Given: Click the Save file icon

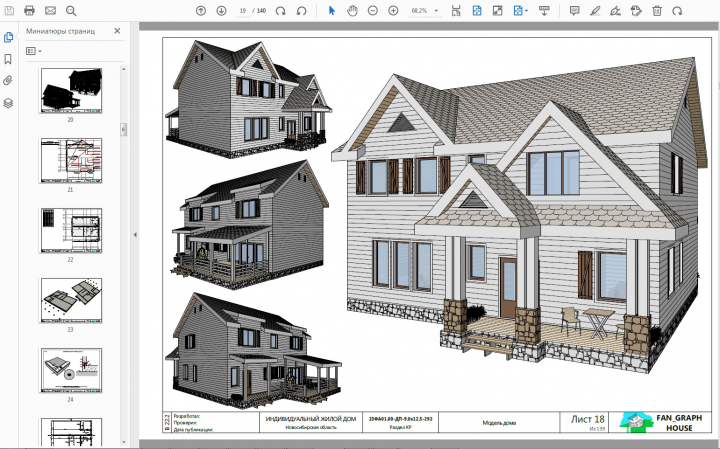Looking at the screenshot, I should (x=9, y=10).
